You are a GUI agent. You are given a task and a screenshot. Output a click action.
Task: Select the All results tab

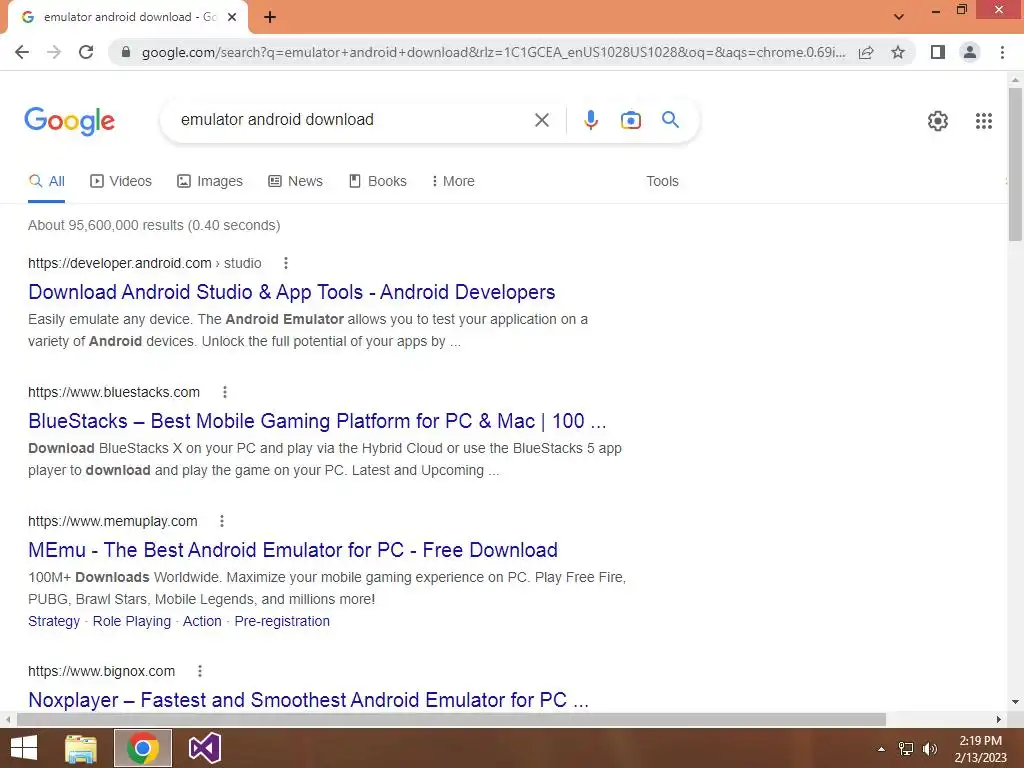(46, 182)
